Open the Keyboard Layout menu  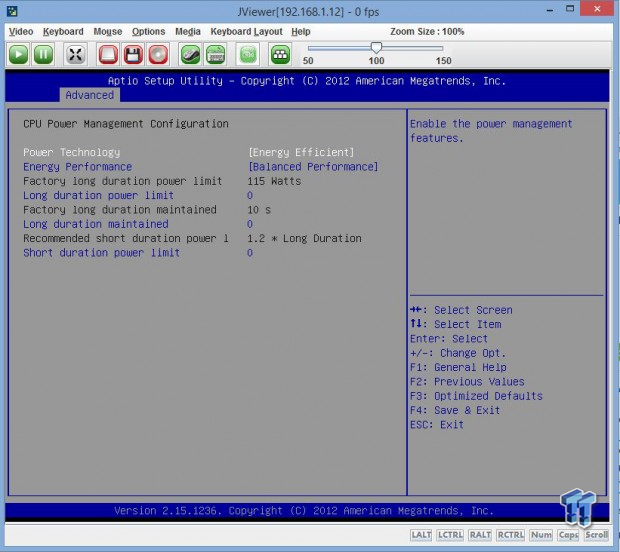tap(246, 32)
